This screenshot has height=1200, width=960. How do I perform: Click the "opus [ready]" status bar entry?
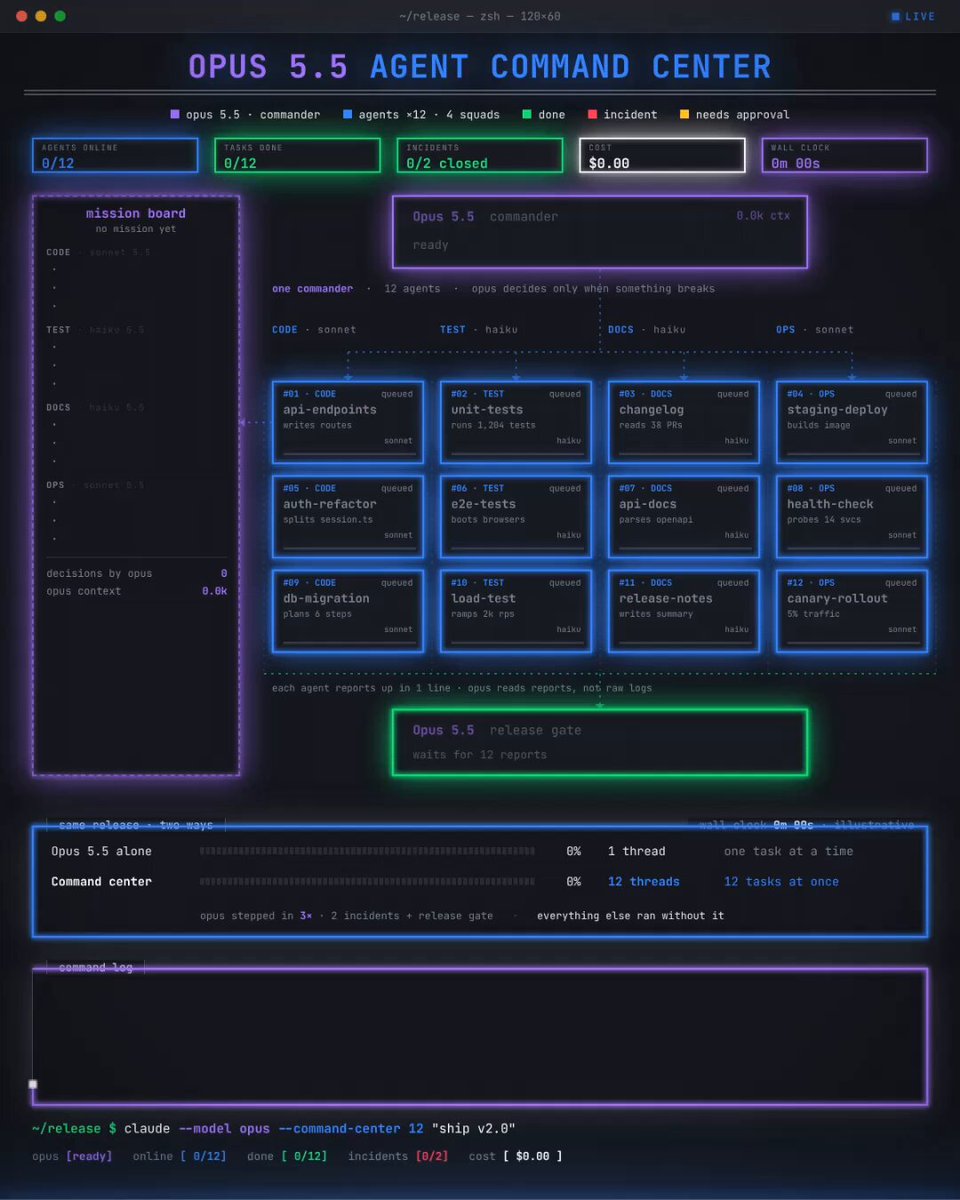(72, 1156)
